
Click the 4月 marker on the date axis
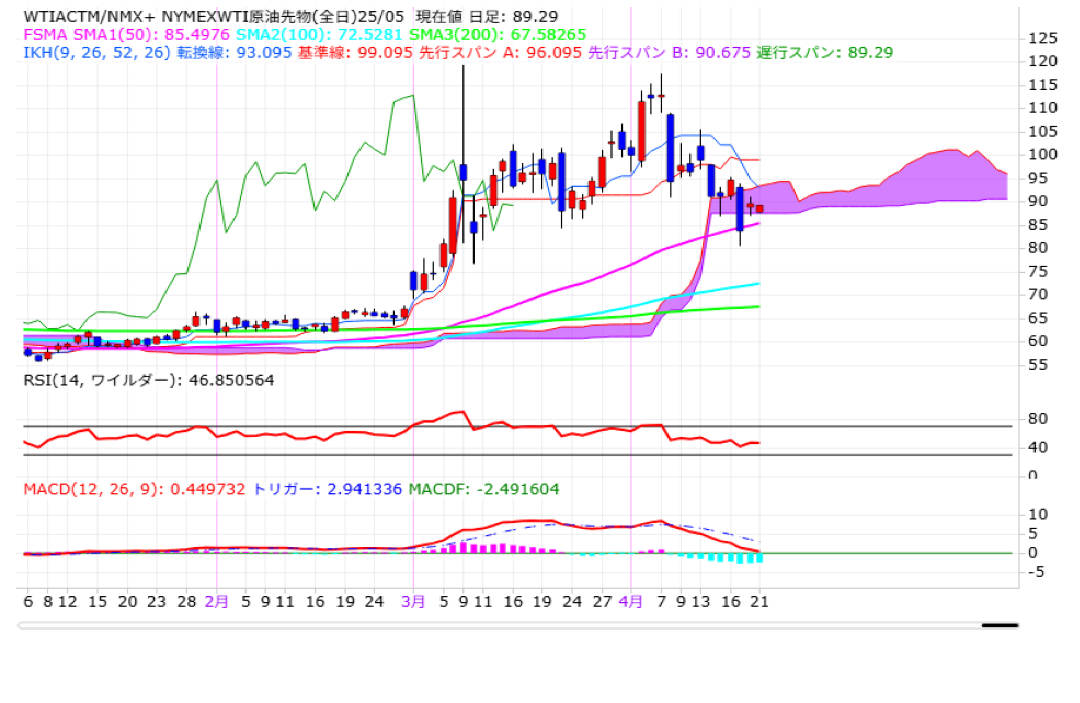click(x=630, y=602)
